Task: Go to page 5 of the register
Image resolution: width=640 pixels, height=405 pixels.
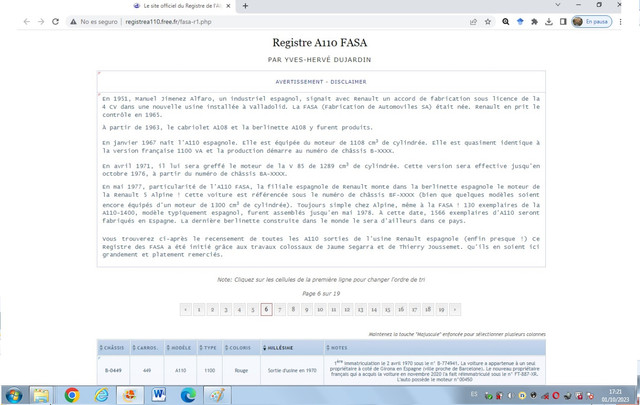Action: coord(253,309)
